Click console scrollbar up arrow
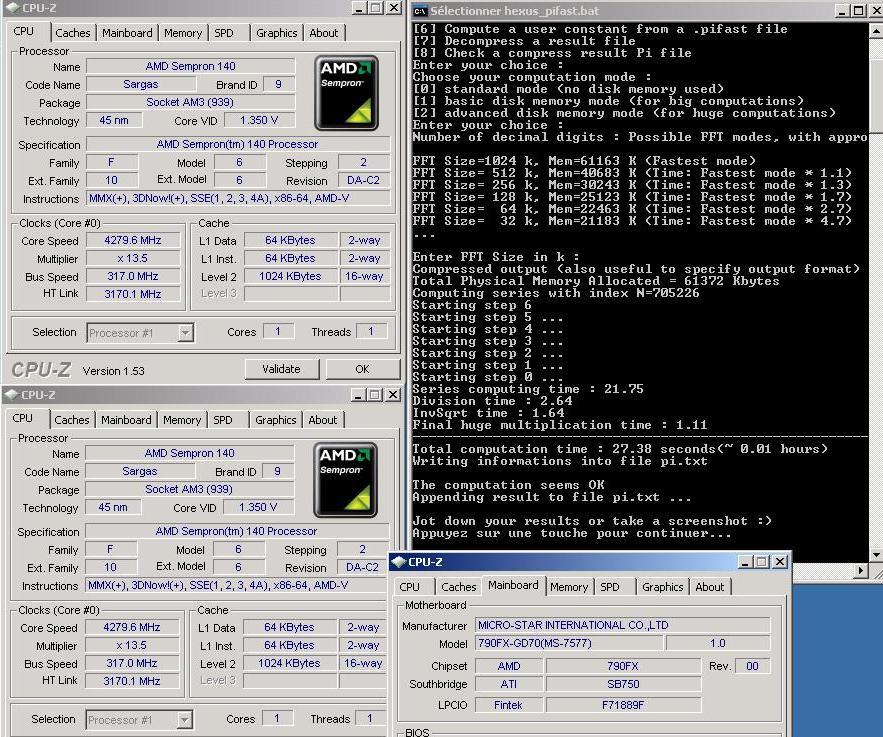883x737 pixels. (x=876, y=30)
